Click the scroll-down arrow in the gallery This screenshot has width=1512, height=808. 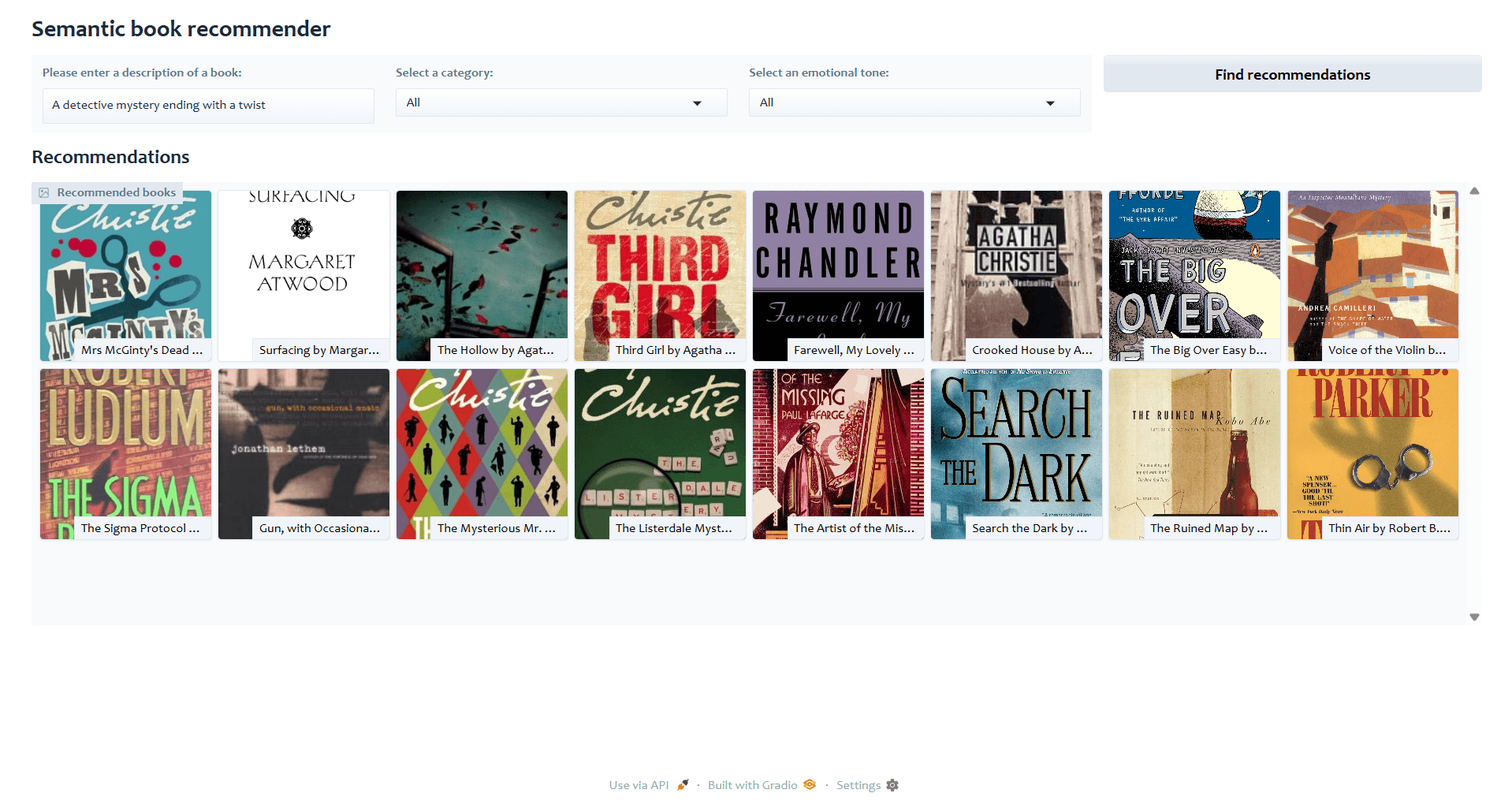(1473, 616)
